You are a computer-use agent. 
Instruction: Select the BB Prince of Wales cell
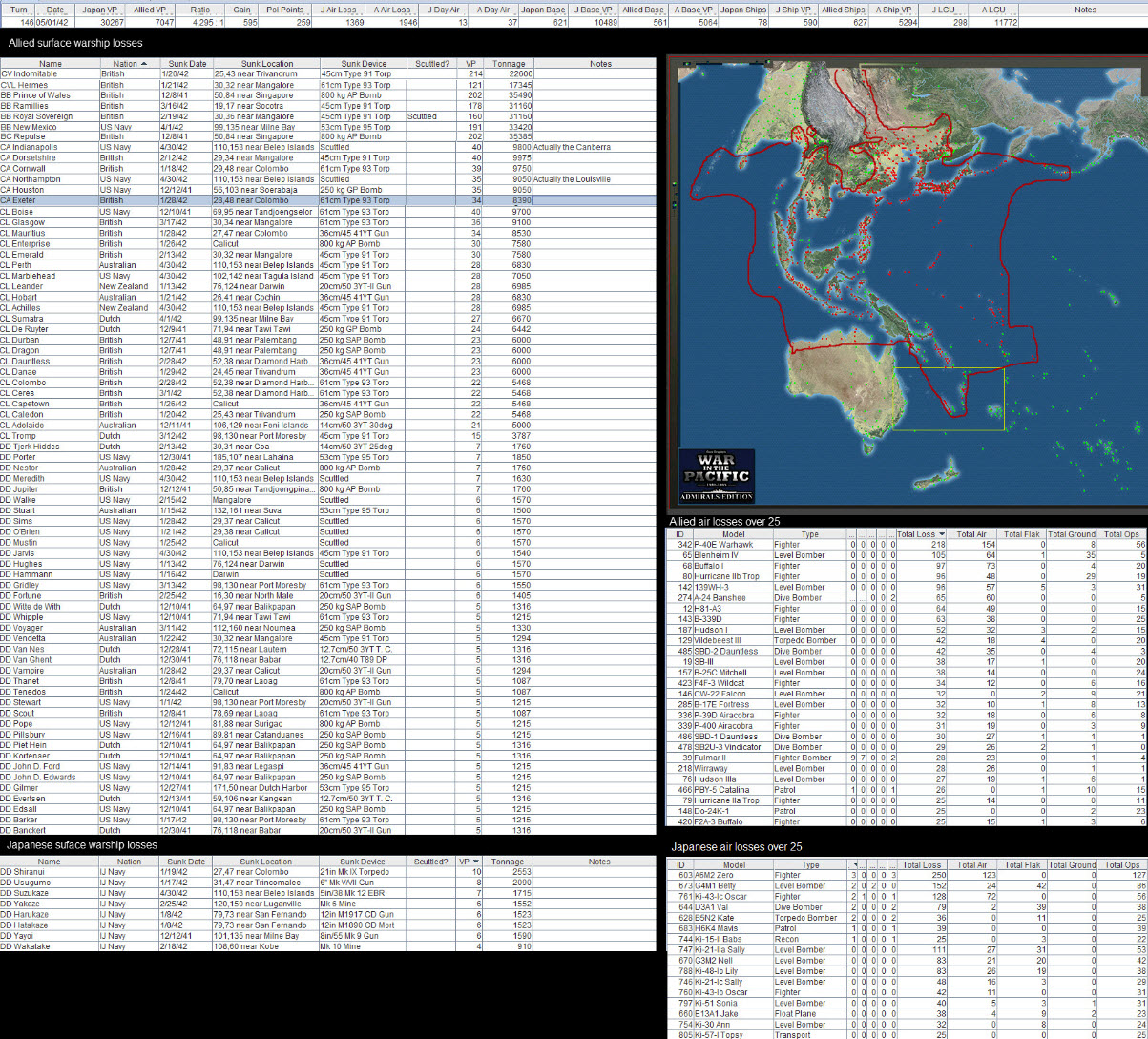[x=50, y=95]
